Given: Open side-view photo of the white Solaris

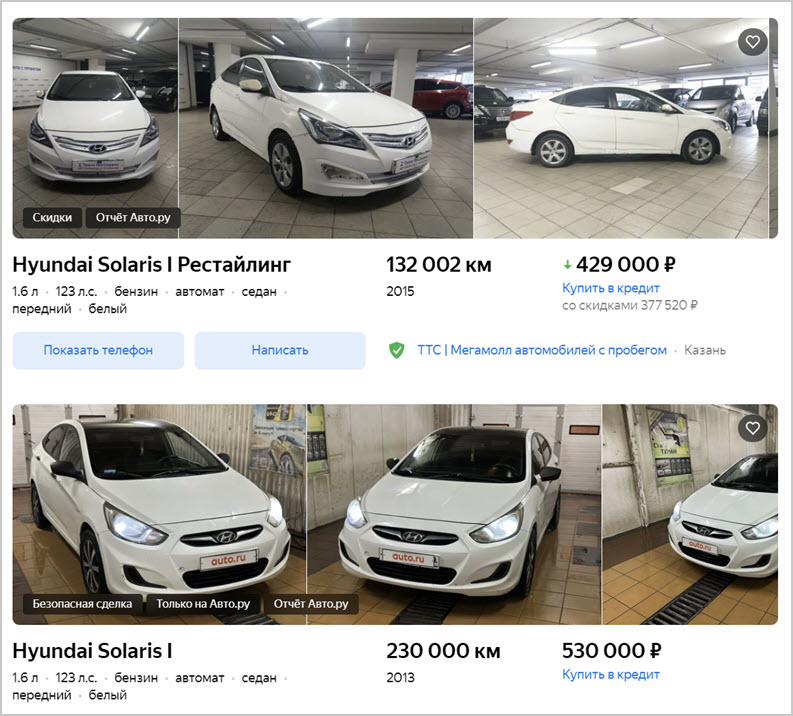Looking at the screenshot, I should coord(621,128).
